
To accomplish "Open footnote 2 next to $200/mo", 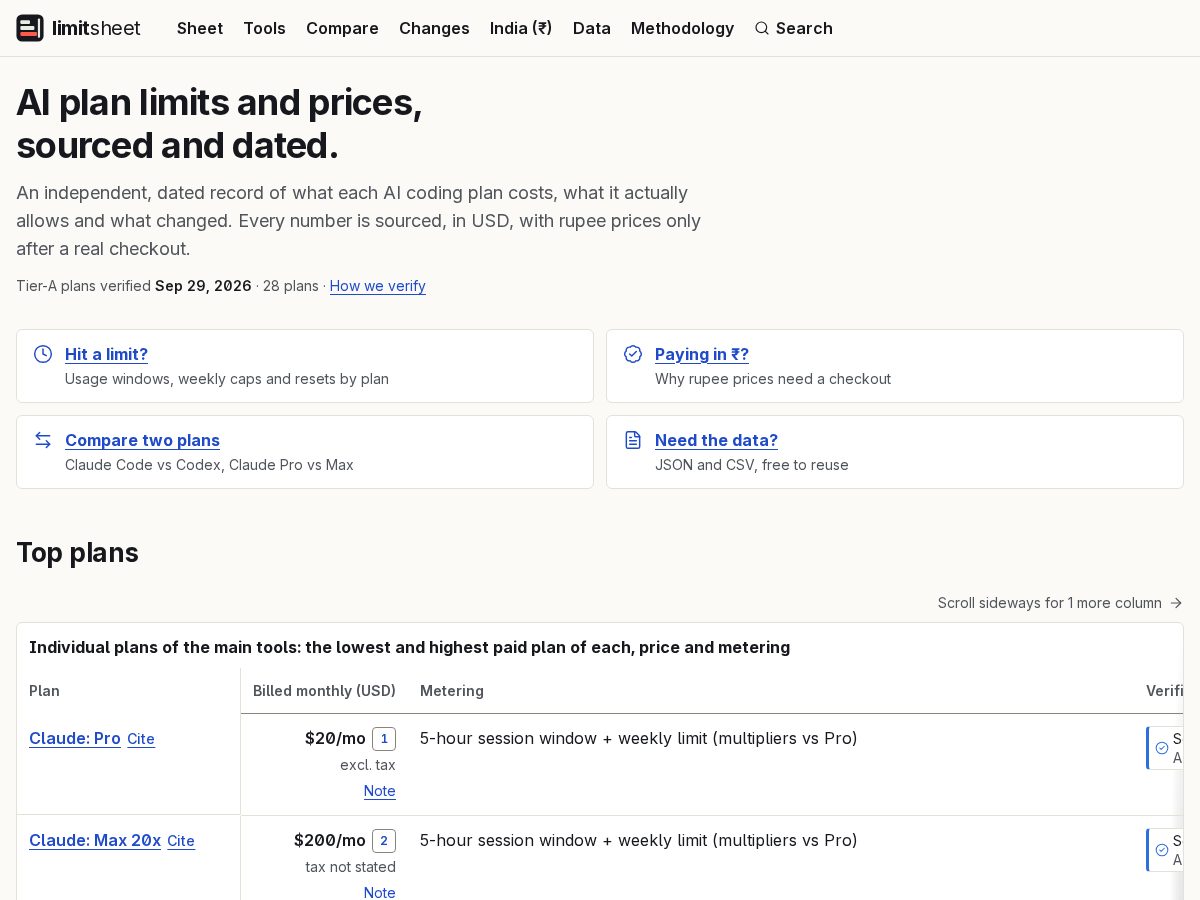I will [384, 841].
